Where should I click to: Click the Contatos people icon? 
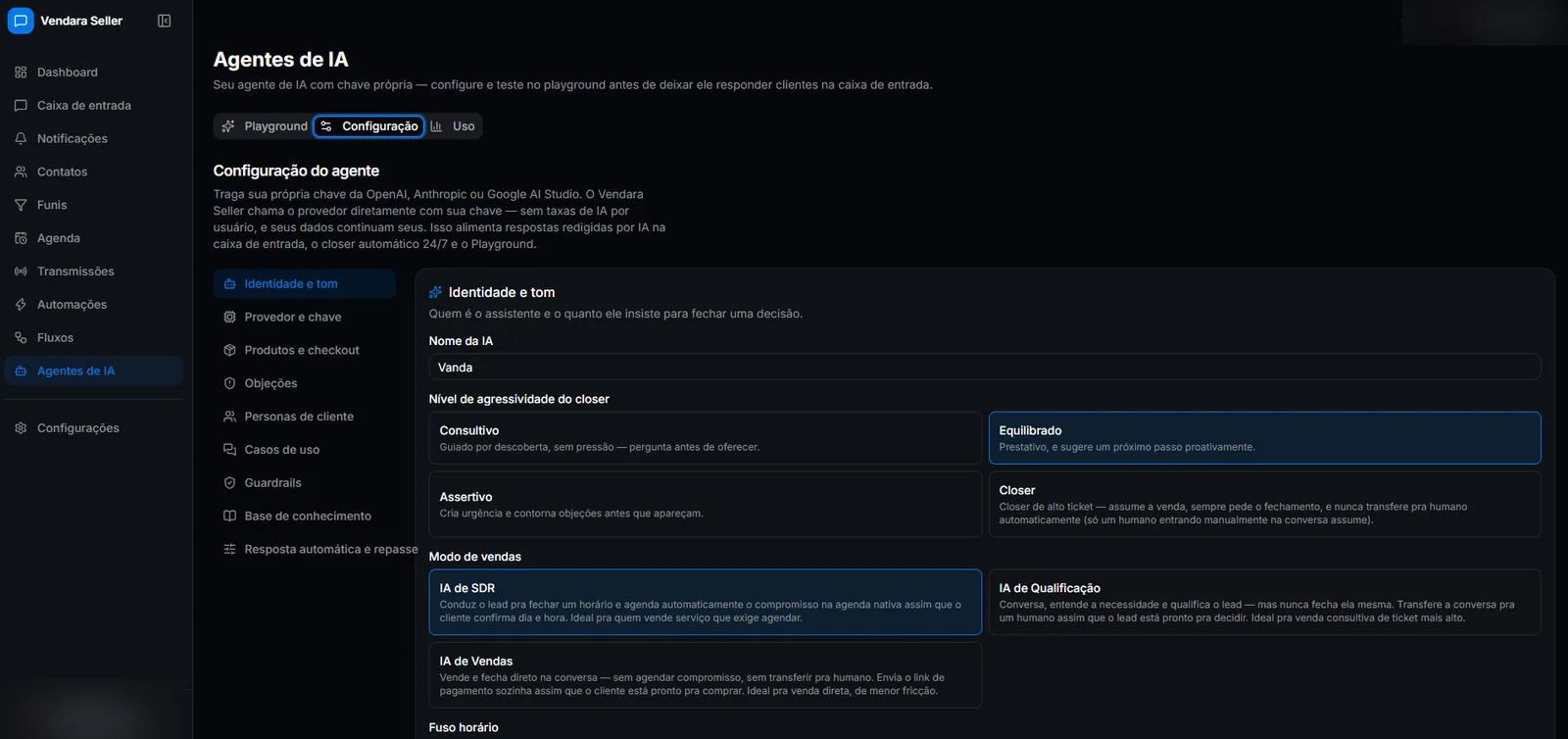click(21, 172)
